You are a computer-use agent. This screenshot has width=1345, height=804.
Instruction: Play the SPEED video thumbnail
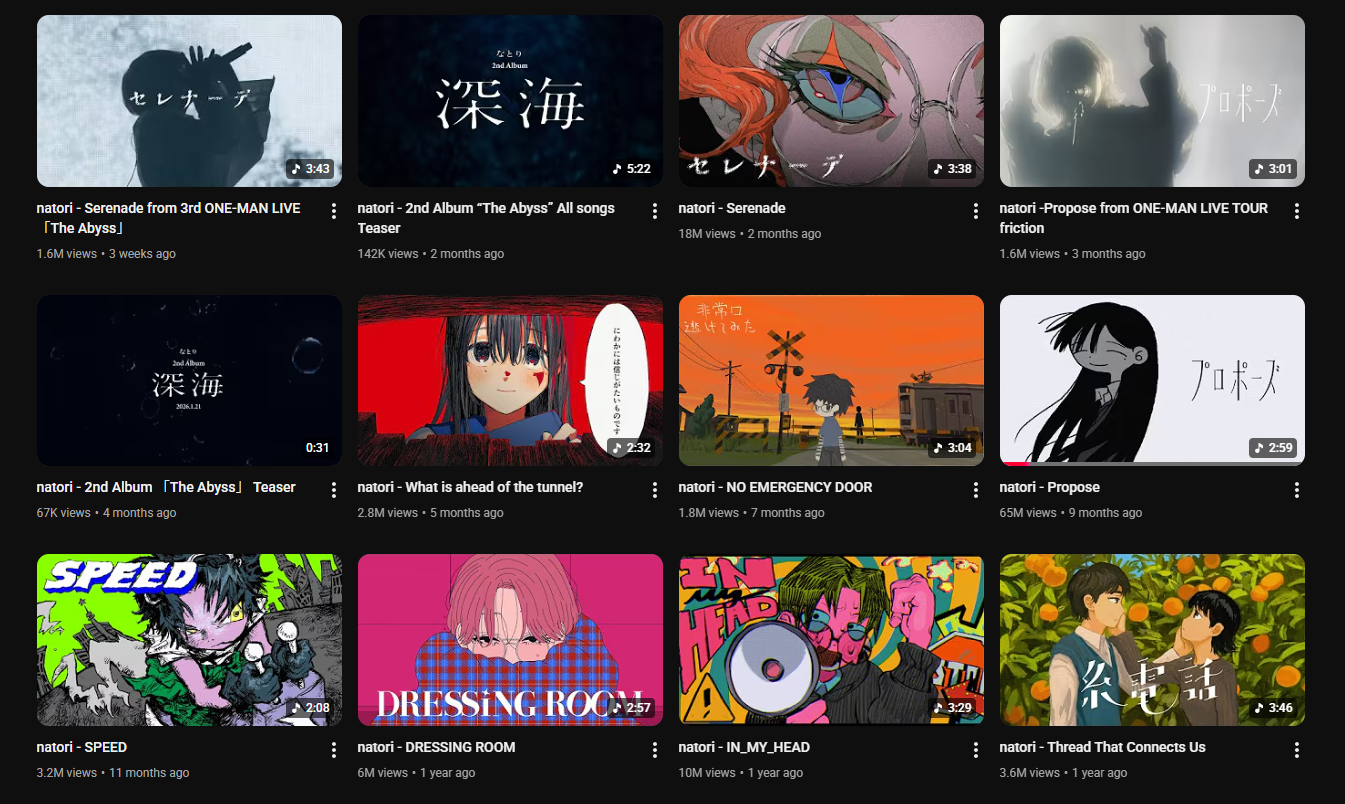pyautogui.click(x=189, y=640)
